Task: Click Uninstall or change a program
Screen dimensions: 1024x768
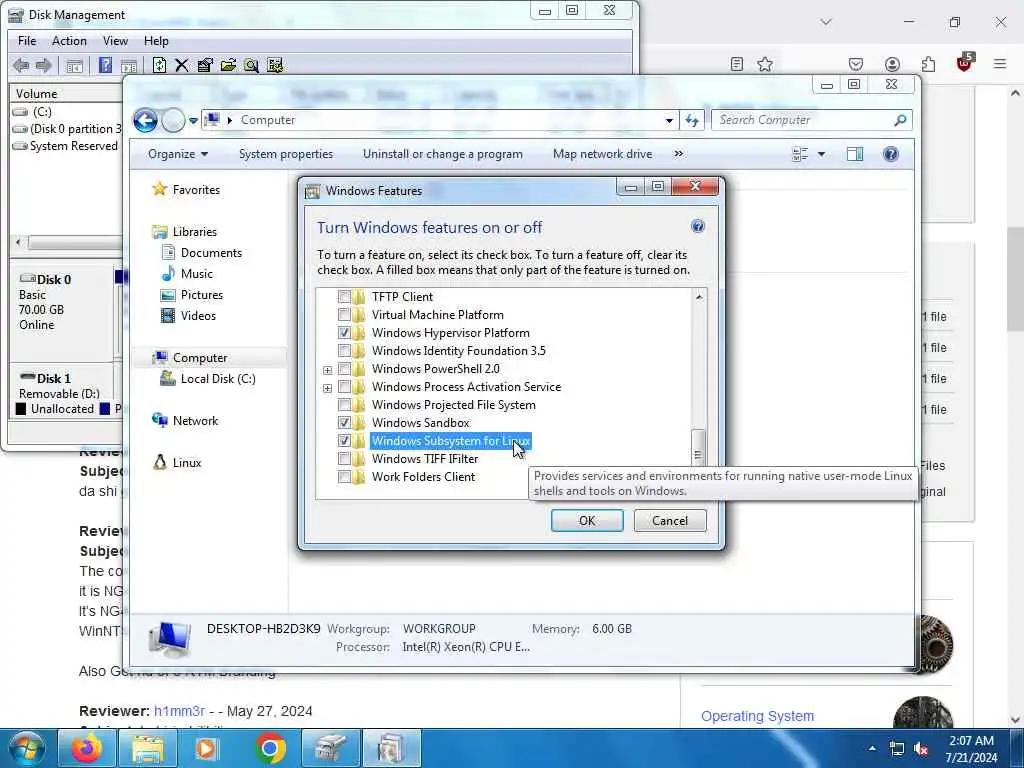Action: point(443,154)
